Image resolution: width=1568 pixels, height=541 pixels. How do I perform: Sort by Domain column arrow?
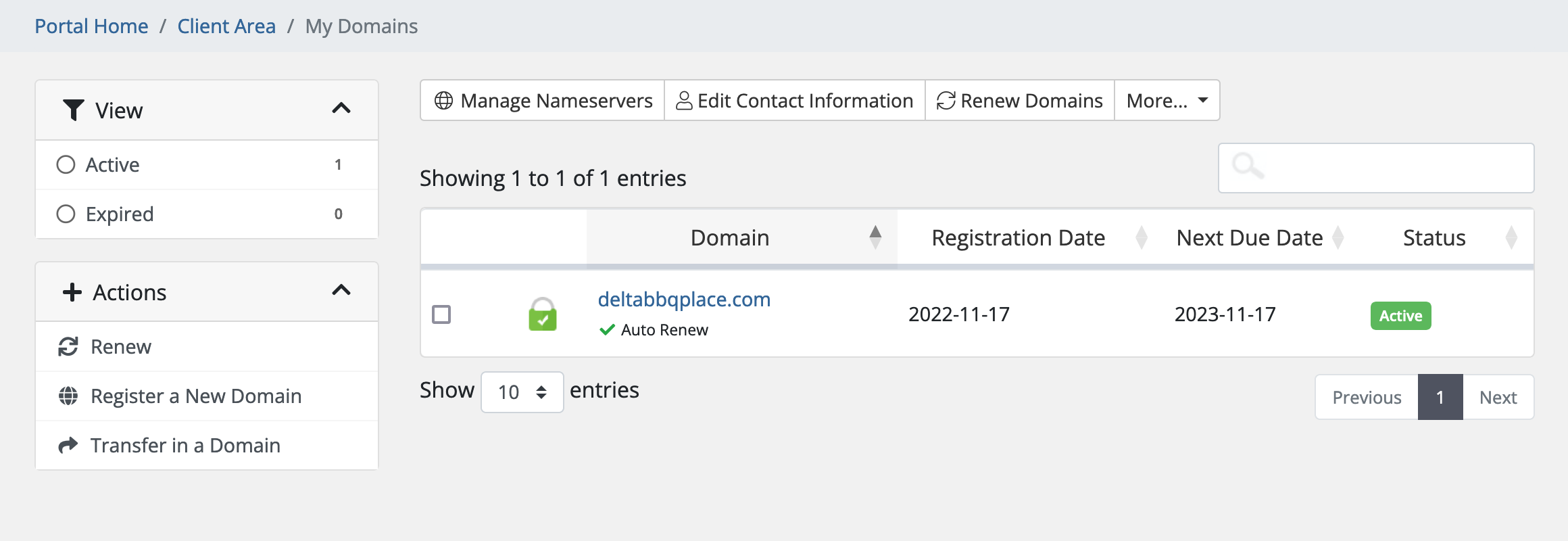click(875, 237)
